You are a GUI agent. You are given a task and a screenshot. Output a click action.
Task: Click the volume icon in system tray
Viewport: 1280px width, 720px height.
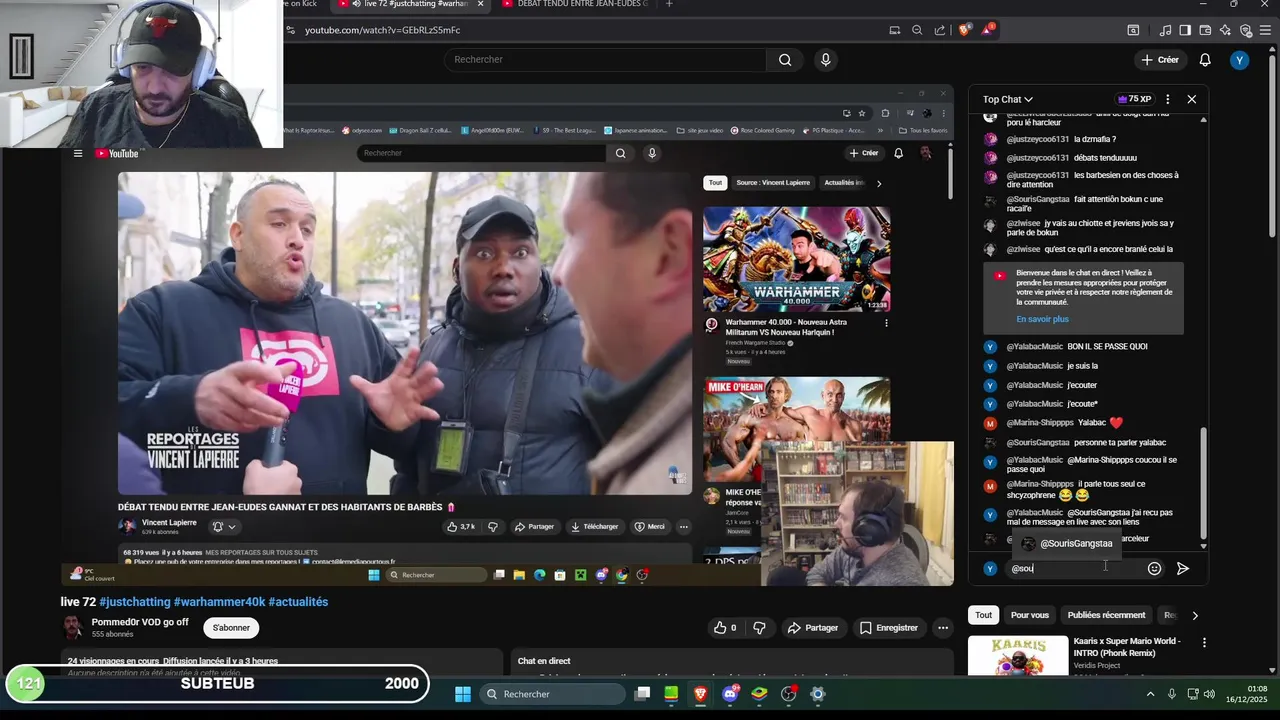pyautogui.click(x=1210, y=694)
